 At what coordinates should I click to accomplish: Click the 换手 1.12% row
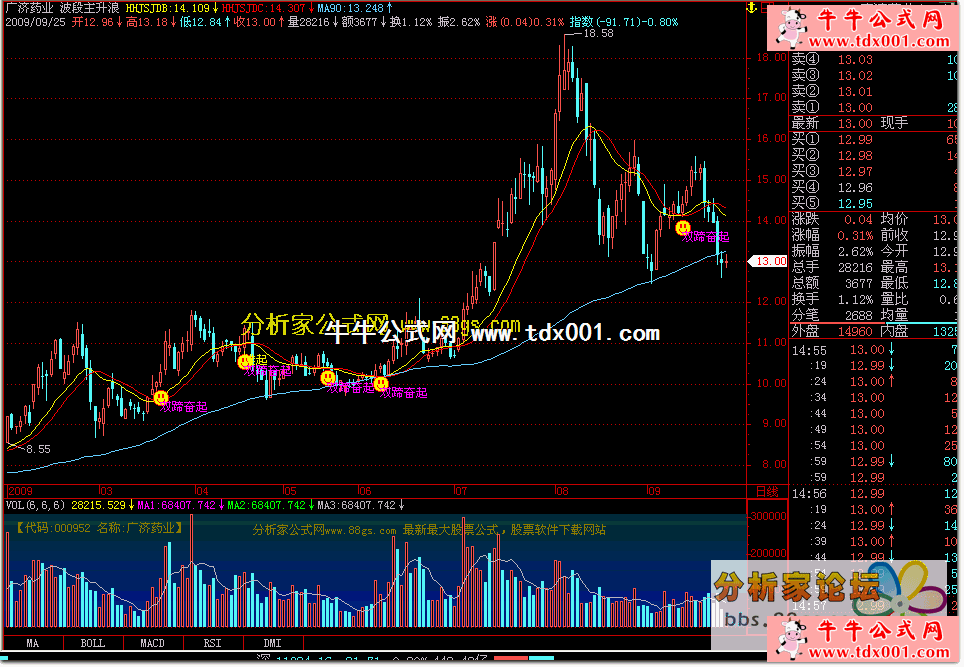coord(832,299)
